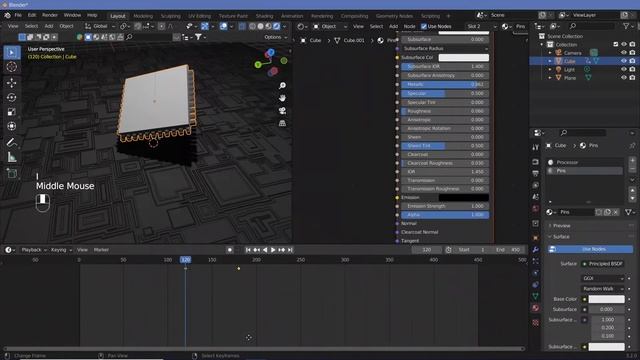The height and width of the screenshot is (360, 640).
Task: Select the Processor material slot
Action: (584, 162)
